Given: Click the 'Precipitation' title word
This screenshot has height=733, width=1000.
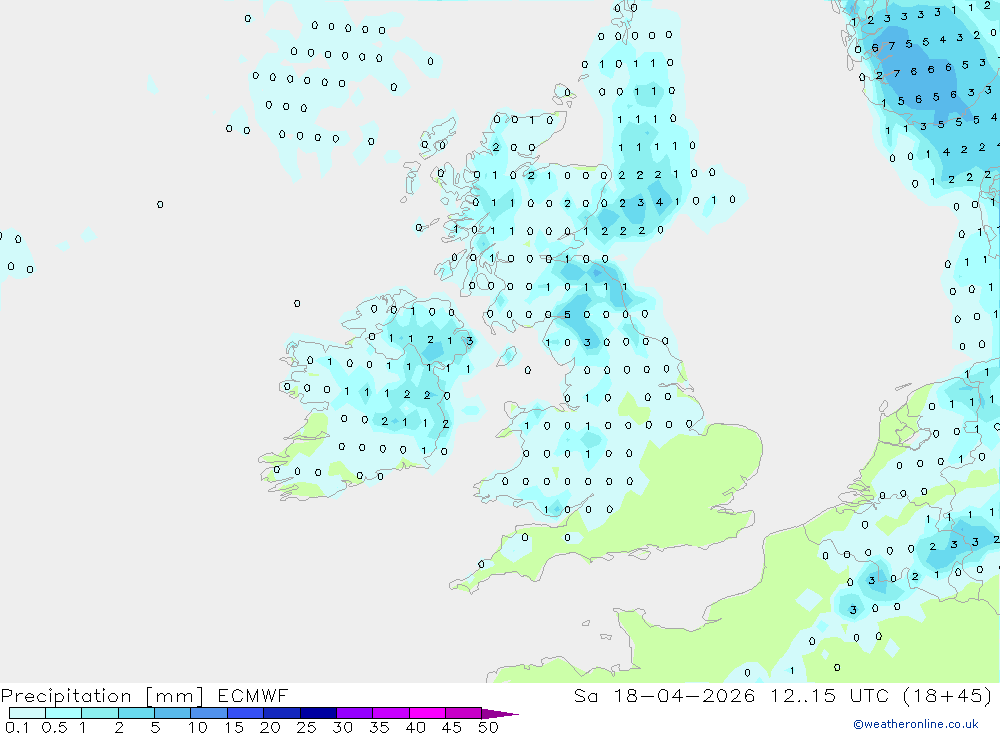Looking at the screenshot, I should click(x=66, y=696).
